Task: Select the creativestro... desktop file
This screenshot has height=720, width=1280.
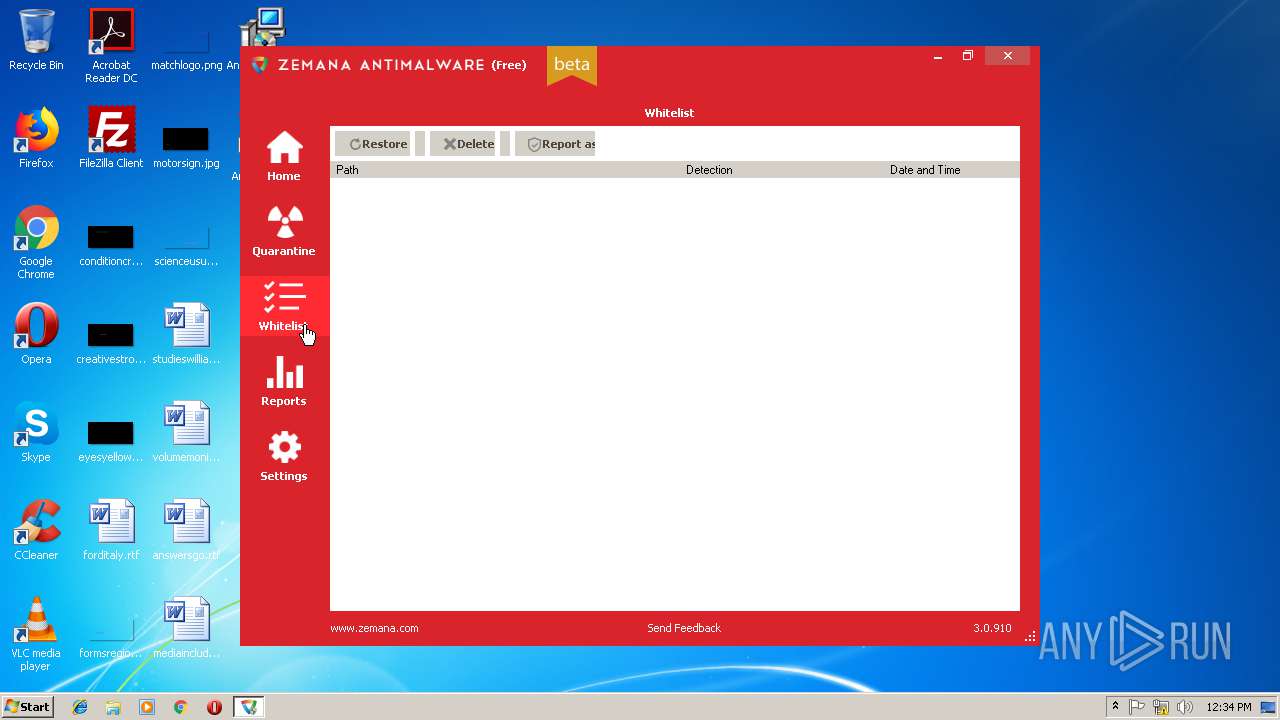Action: (x=111, y=342)
